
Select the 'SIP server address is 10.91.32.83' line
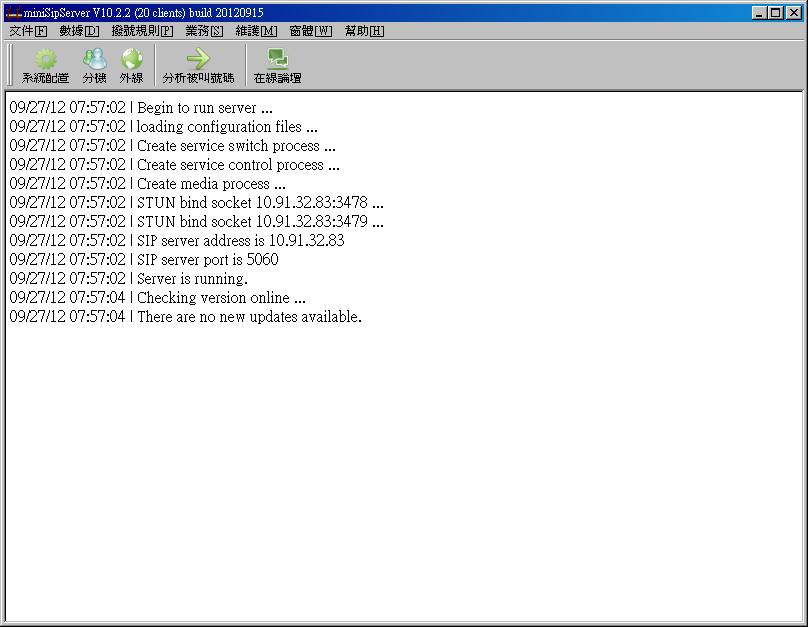[x=177, y=241]
